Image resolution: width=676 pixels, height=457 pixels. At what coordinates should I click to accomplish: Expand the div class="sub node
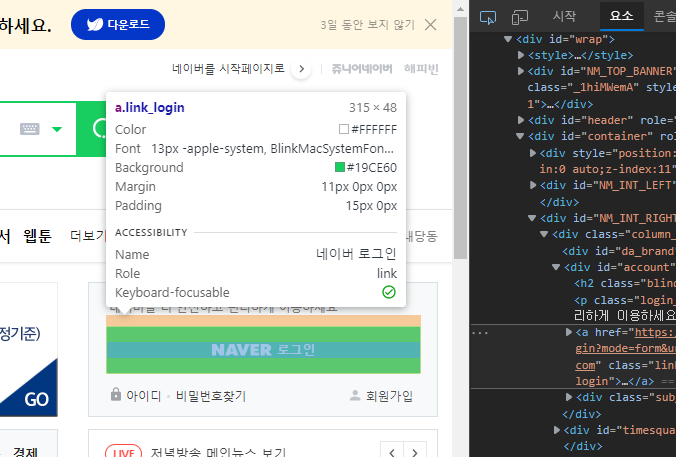[569, 397]
